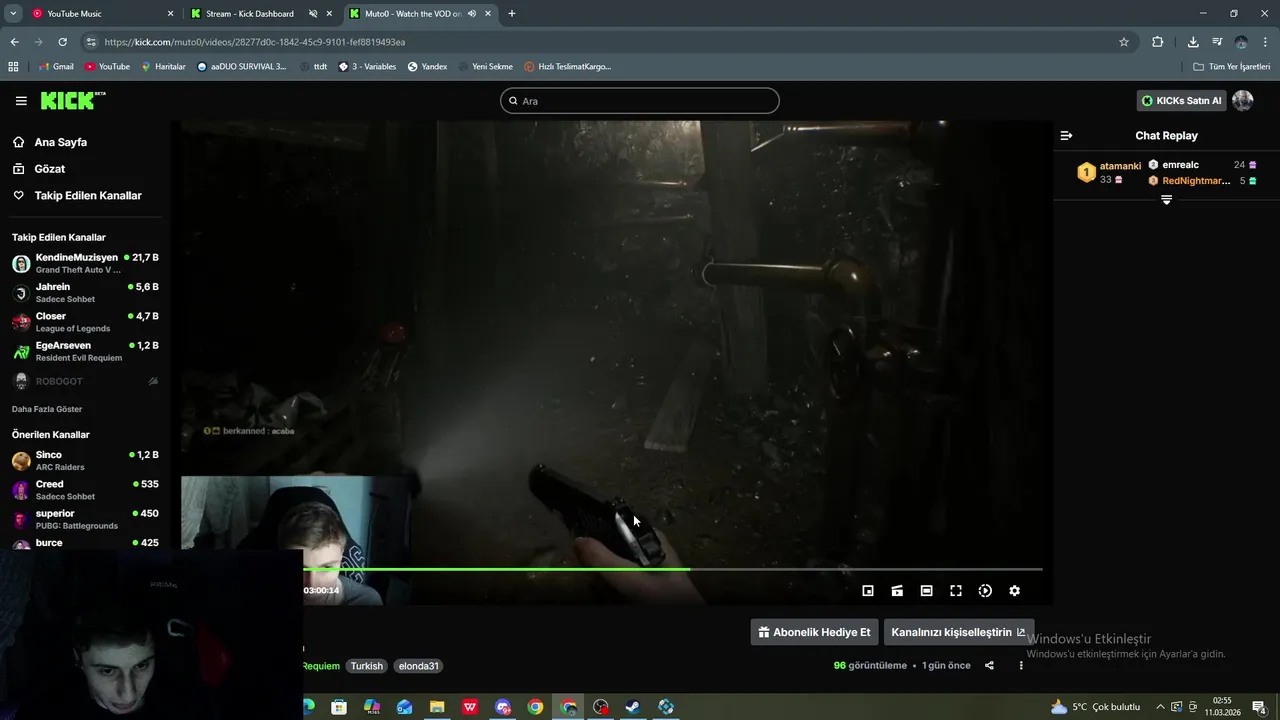Seek on the green video progress bar

coord(672,569)
